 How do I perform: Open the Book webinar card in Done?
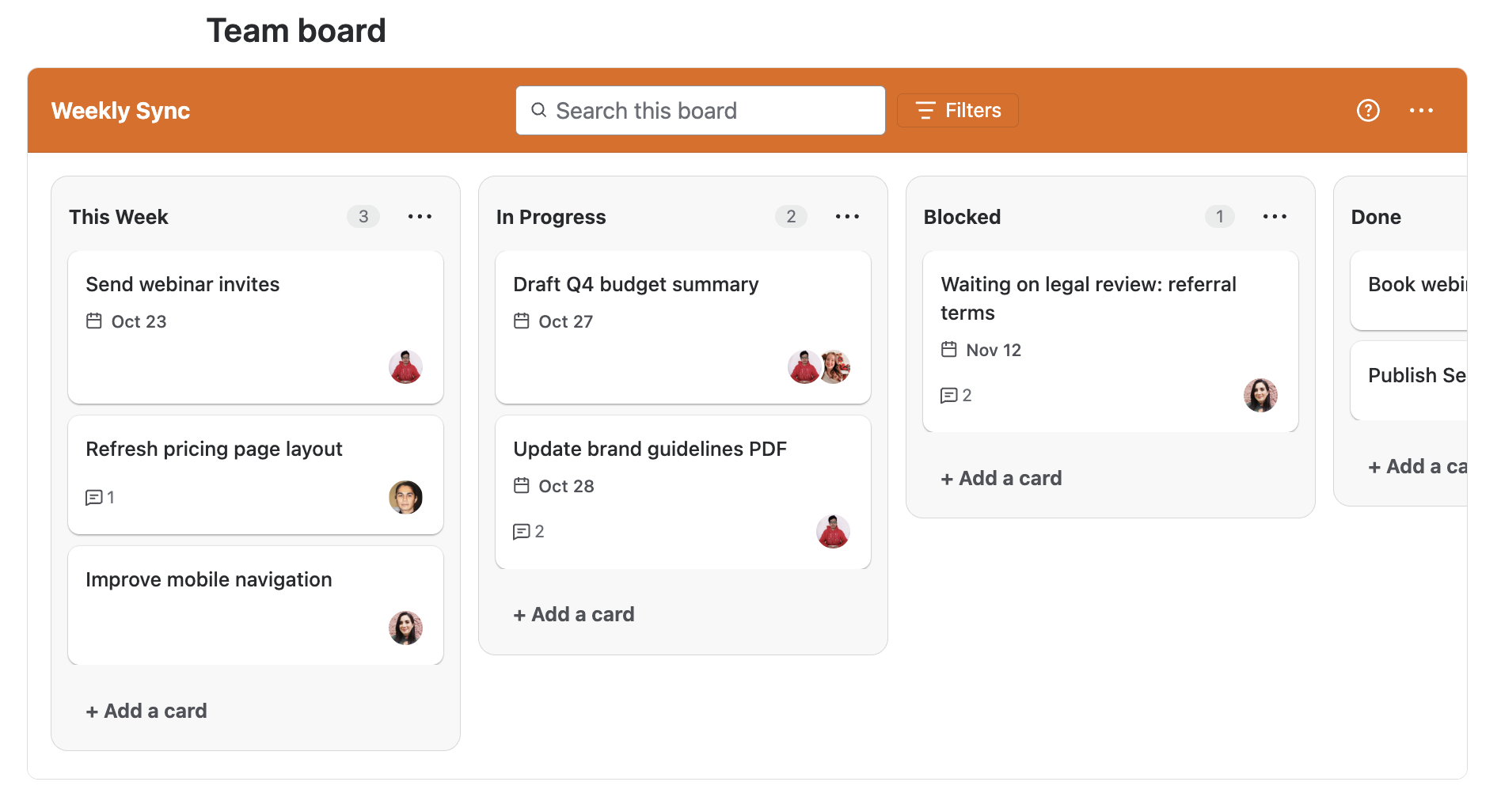(1409, 290)
